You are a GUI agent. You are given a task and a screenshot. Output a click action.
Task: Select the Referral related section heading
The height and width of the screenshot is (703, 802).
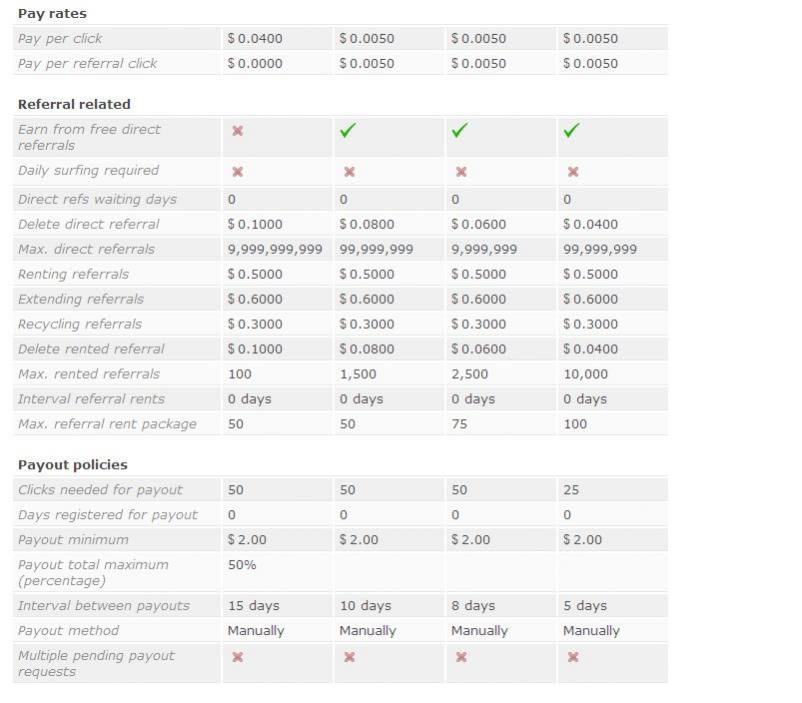pos(74,104)
